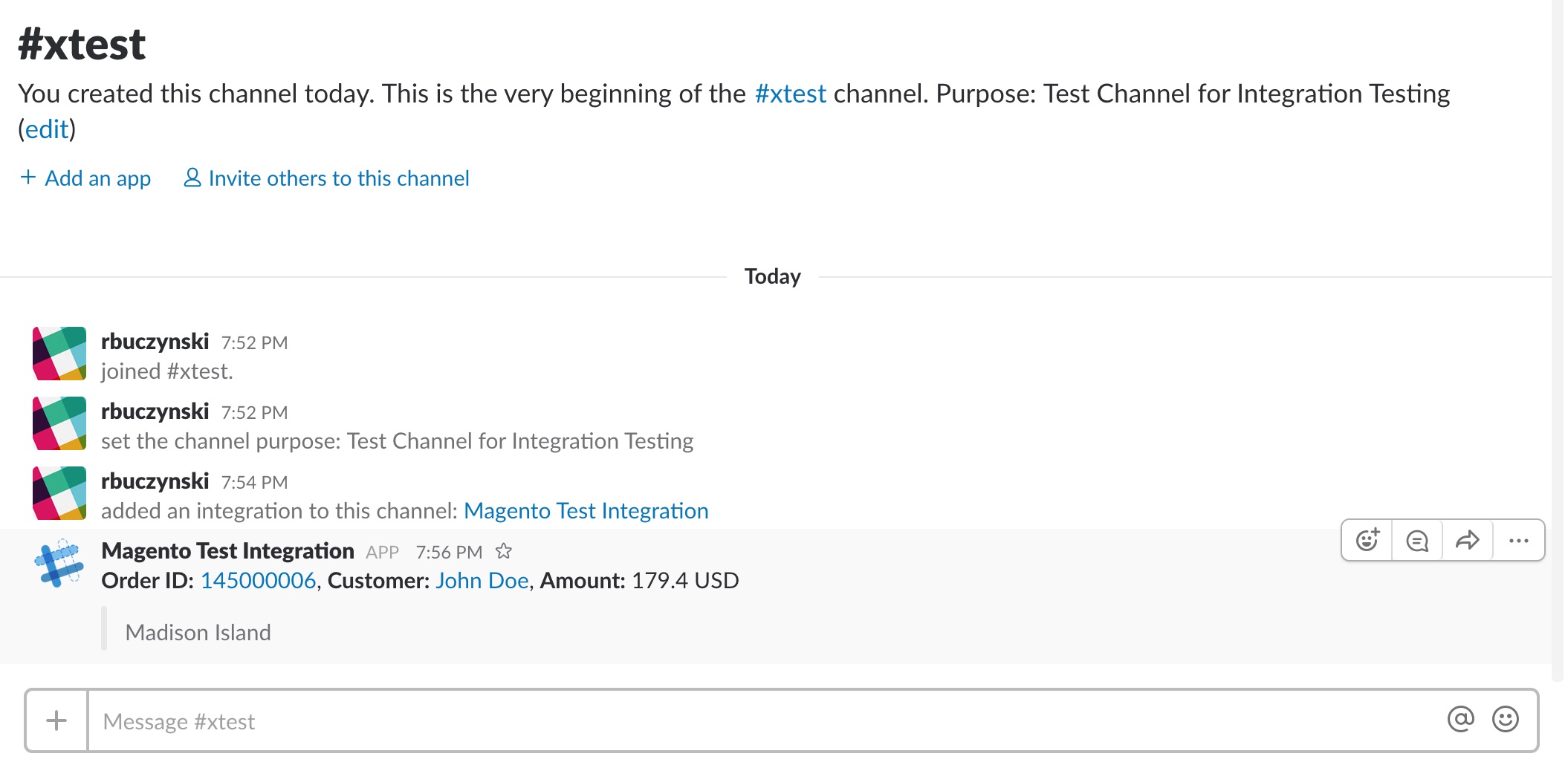The image size is (1568, 768).
Task: Click the plus attachment button
Action: (x=56, y=720)
